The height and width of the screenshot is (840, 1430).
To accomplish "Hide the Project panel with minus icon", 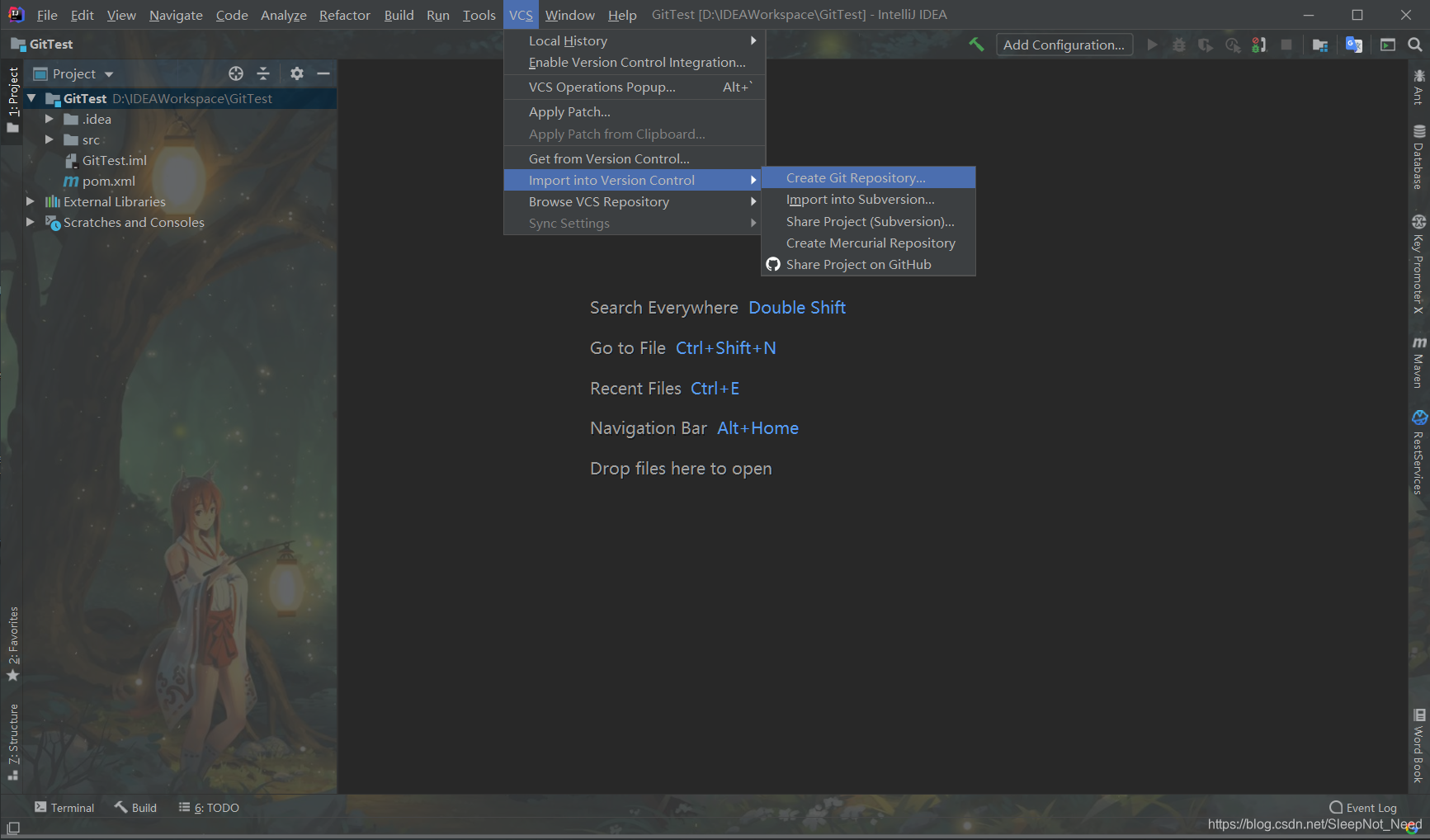I will tap(323, 73).
